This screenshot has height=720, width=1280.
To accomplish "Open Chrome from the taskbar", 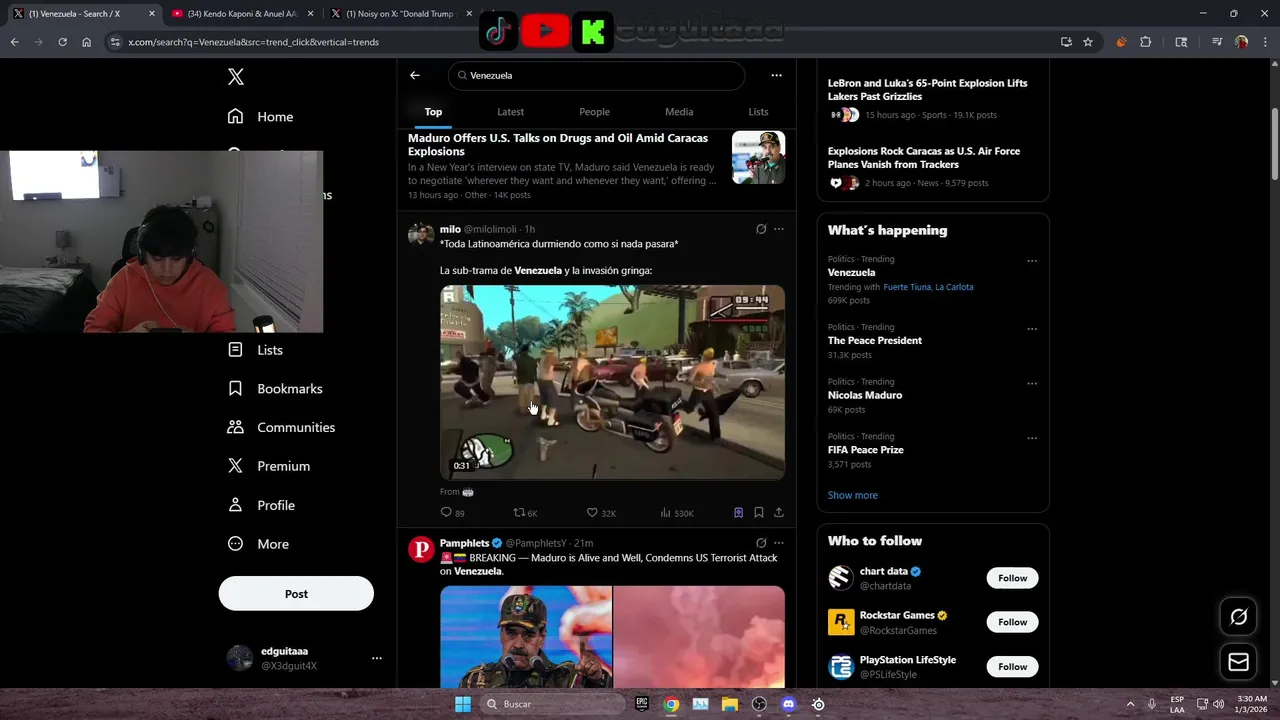I will pyautogui.click(x=671, y=704).
